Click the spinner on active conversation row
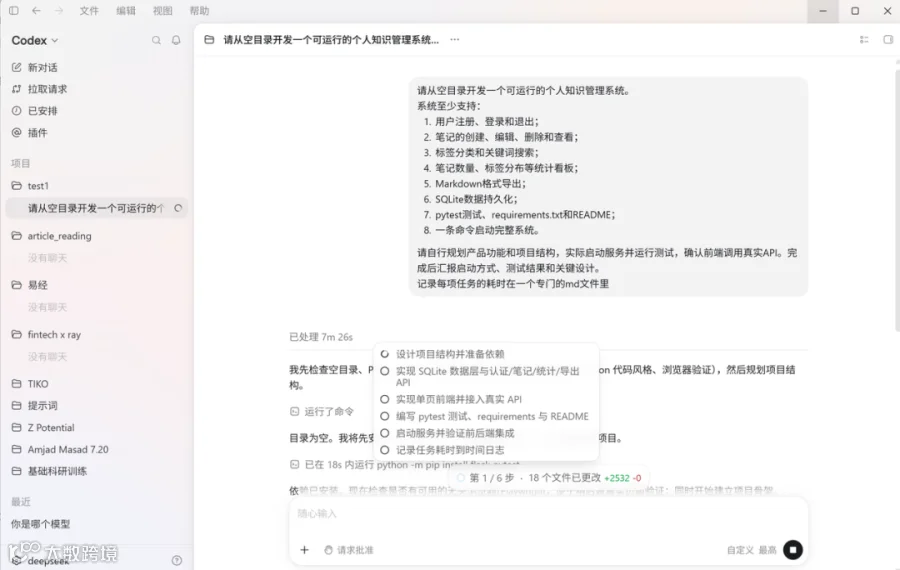 [x=178, y=208]
